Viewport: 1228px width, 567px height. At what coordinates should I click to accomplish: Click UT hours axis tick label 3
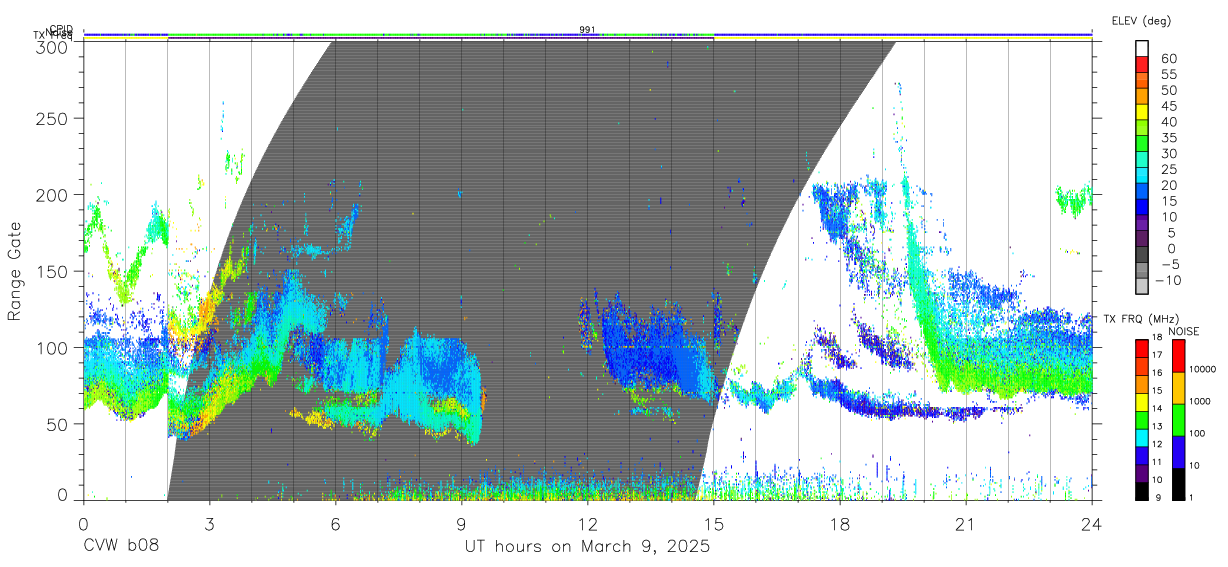(209, 523)
